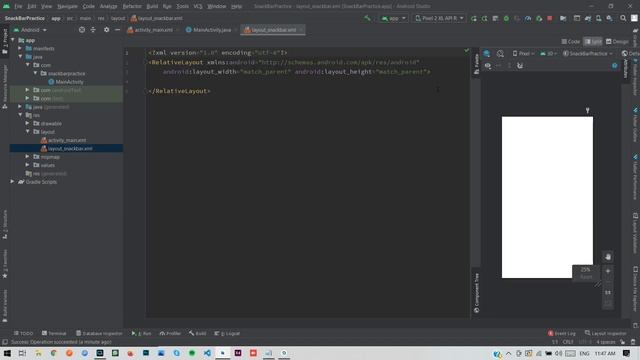Viewport: 640px width, 360px height.
Task: Open the Profiler tool window
Action: (170, 333)
